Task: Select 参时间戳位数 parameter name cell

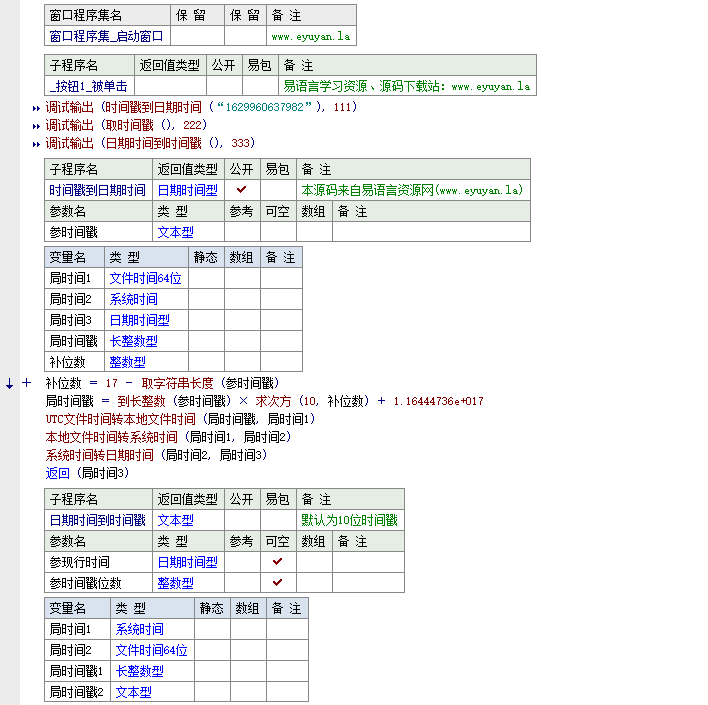Action: pyautogui.click(x=98, y=583)
